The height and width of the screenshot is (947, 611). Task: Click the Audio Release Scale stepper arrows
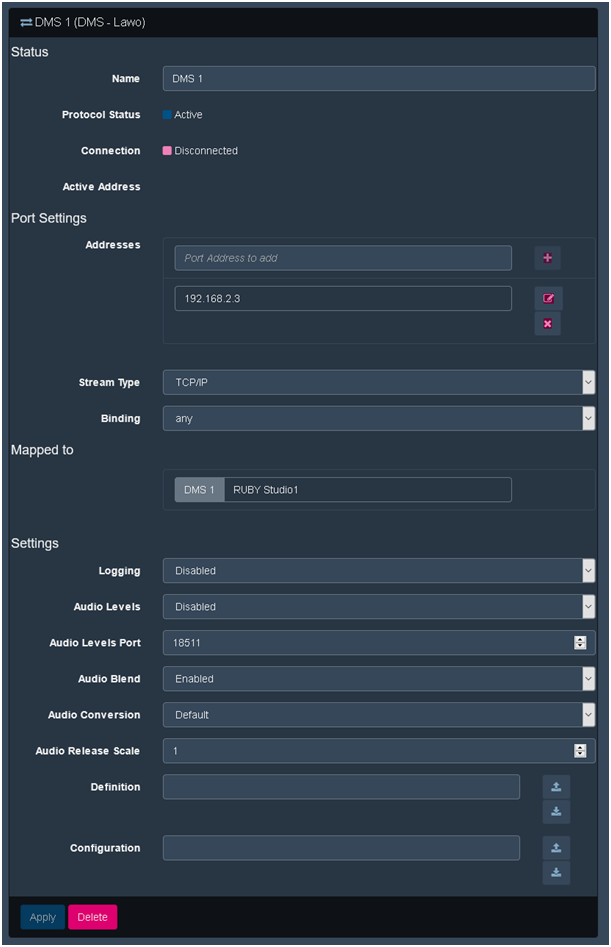[580, 751]
